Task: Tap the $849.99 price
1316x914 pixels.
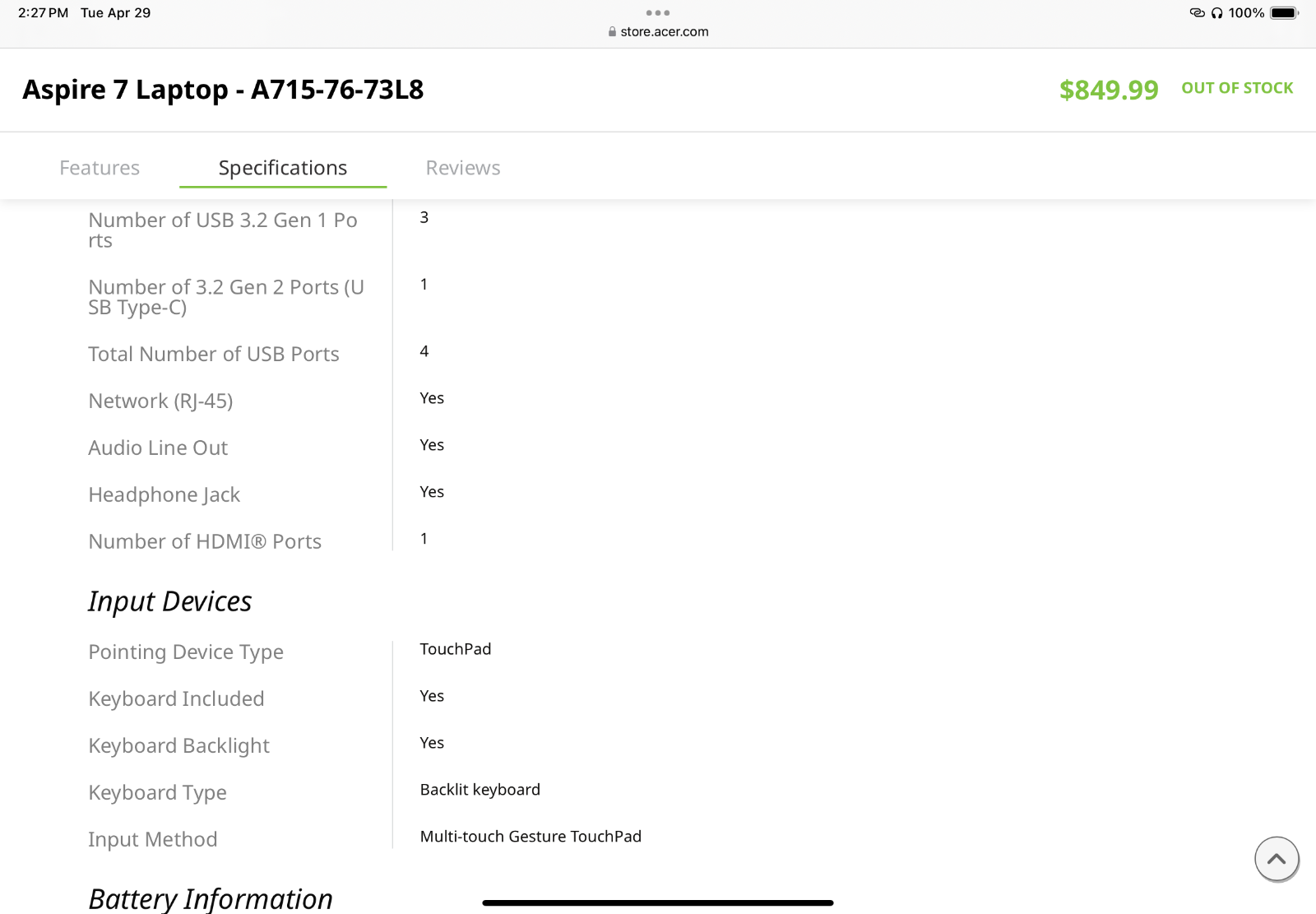Action: click(x=1109, y=90)
